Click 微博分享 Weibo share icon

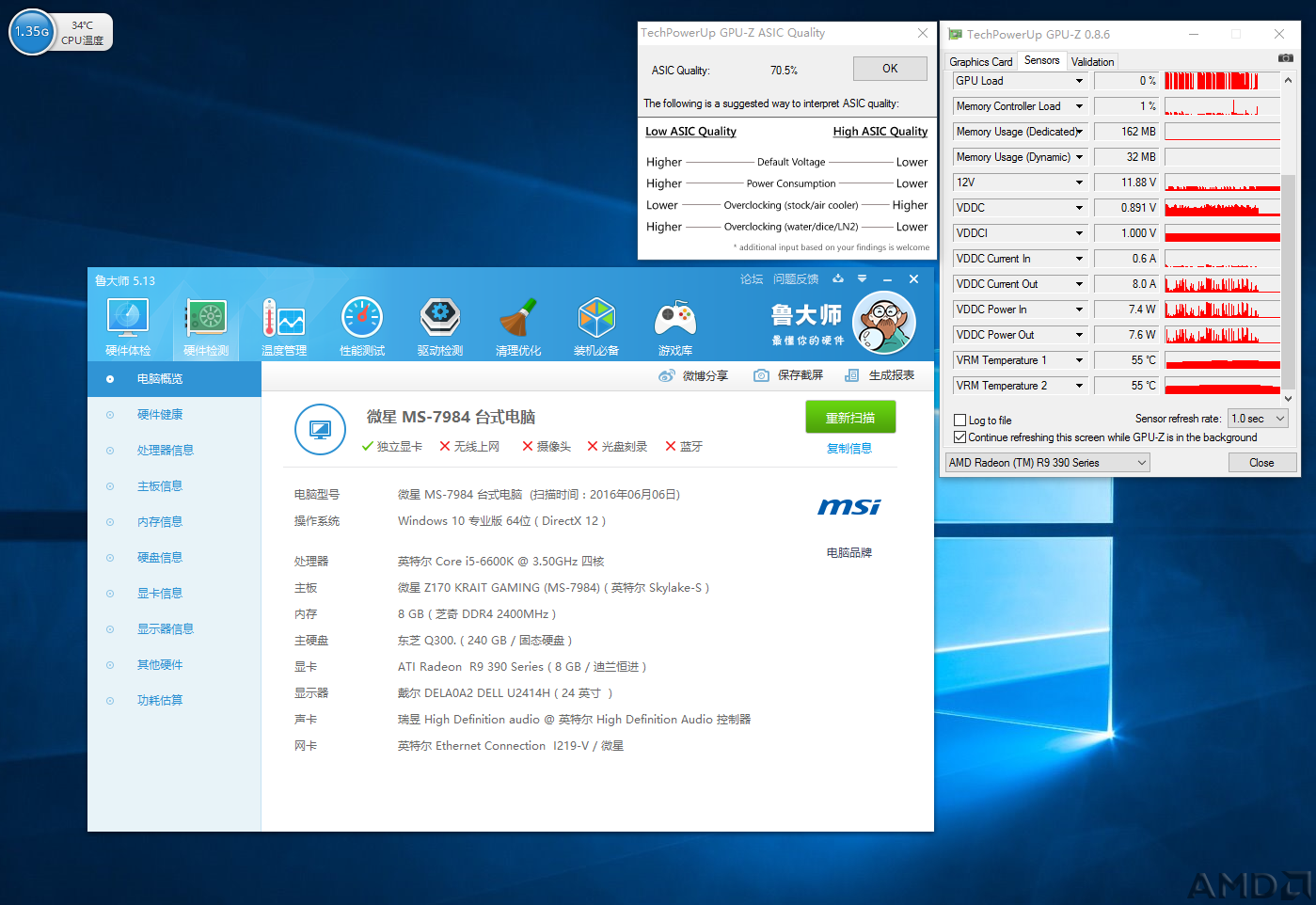pyautogui.click(x=667, y=375)
